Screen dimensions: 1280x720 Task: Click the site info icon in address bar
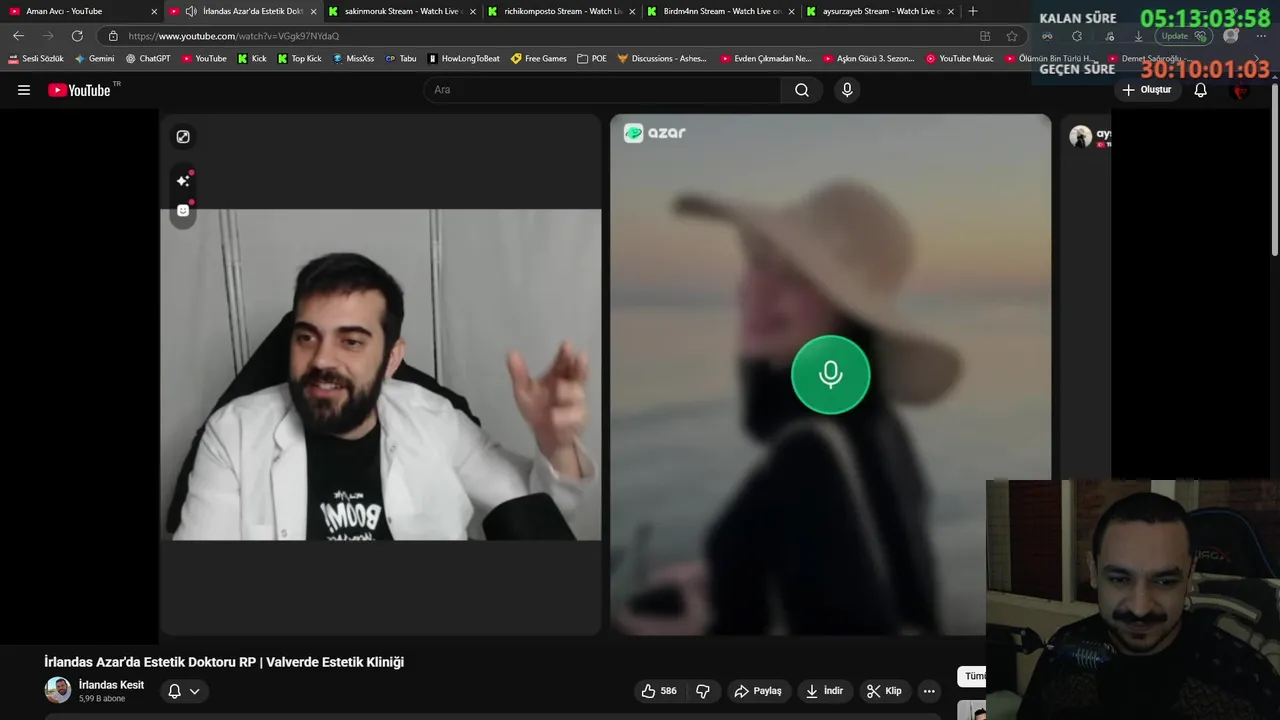coord(113,36)
